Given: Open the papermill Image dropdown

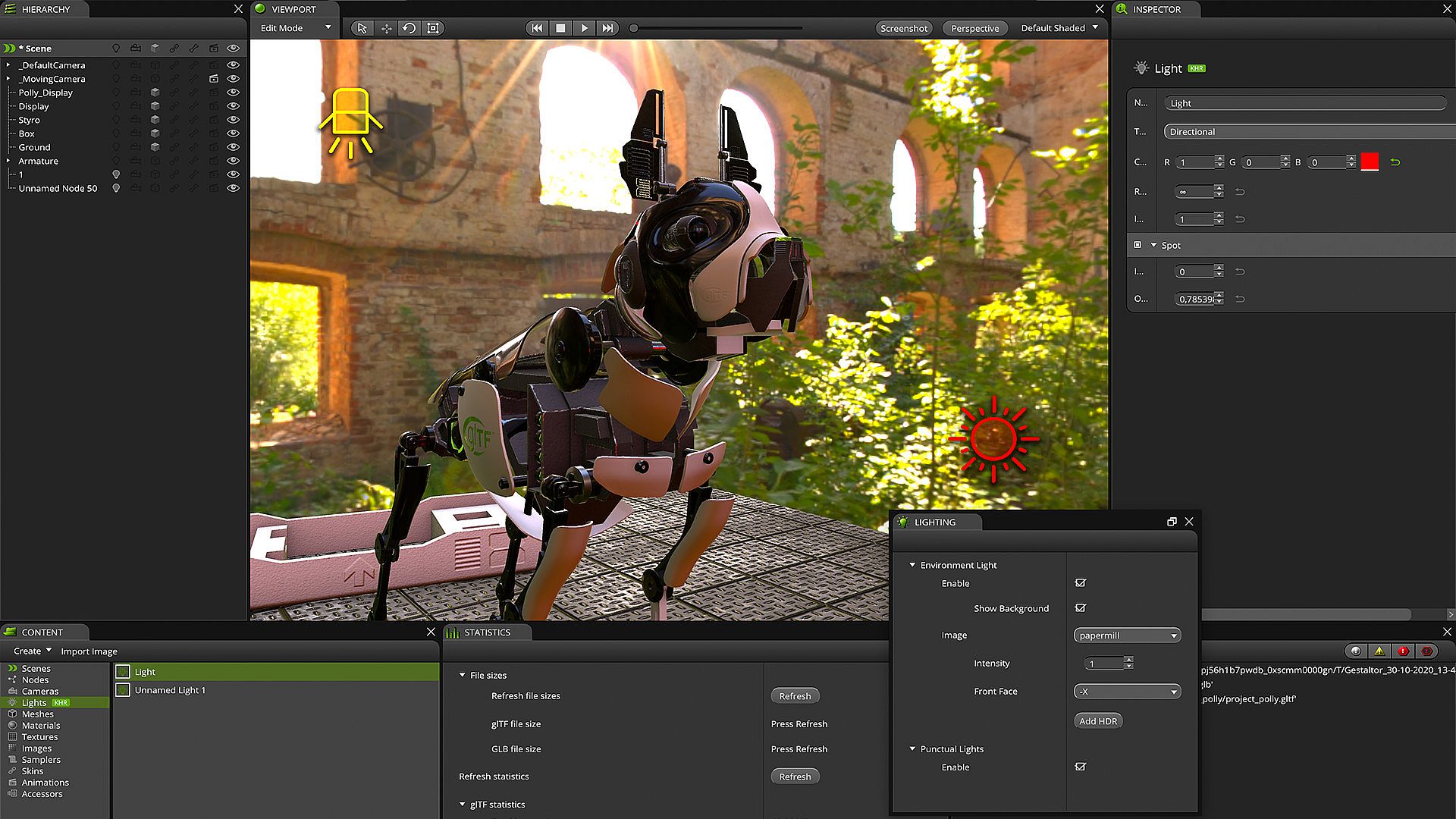Looking at the screenshot, I should tap(1127, 635).
